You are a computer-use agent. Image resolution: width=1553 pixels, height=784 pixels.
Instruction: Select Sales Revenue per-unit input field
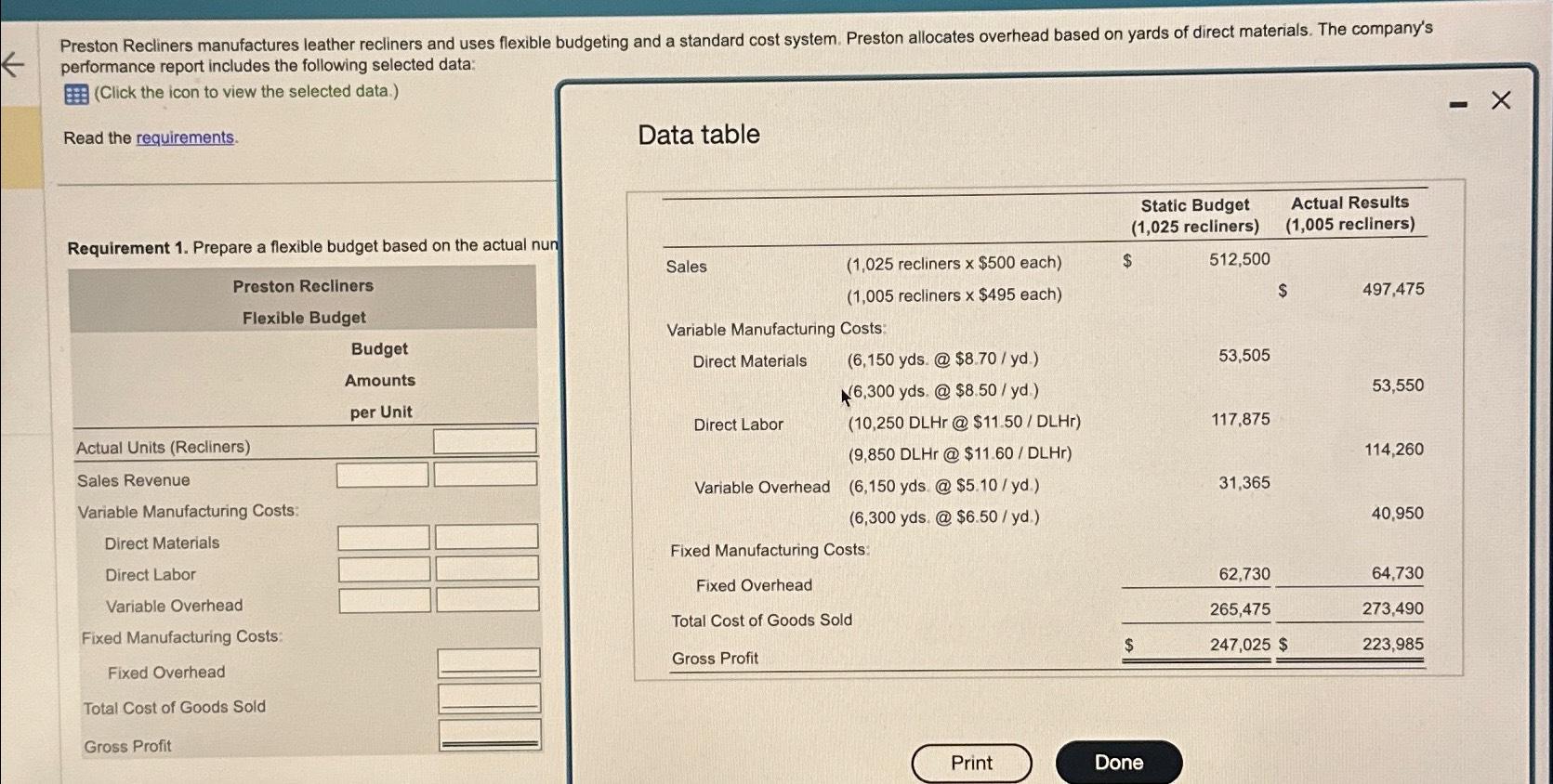click(x=382, y=475)
